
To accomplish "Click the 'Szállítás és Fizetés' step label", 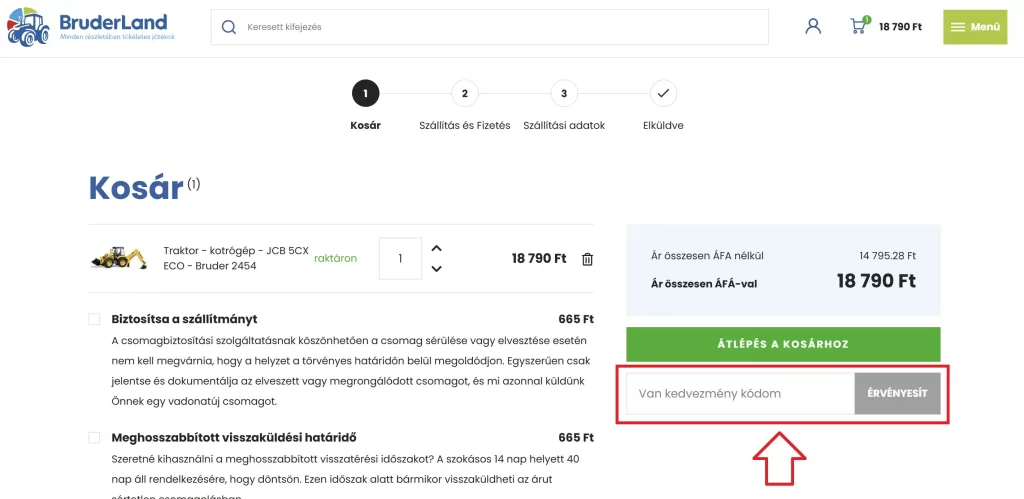I will (465, 125).
